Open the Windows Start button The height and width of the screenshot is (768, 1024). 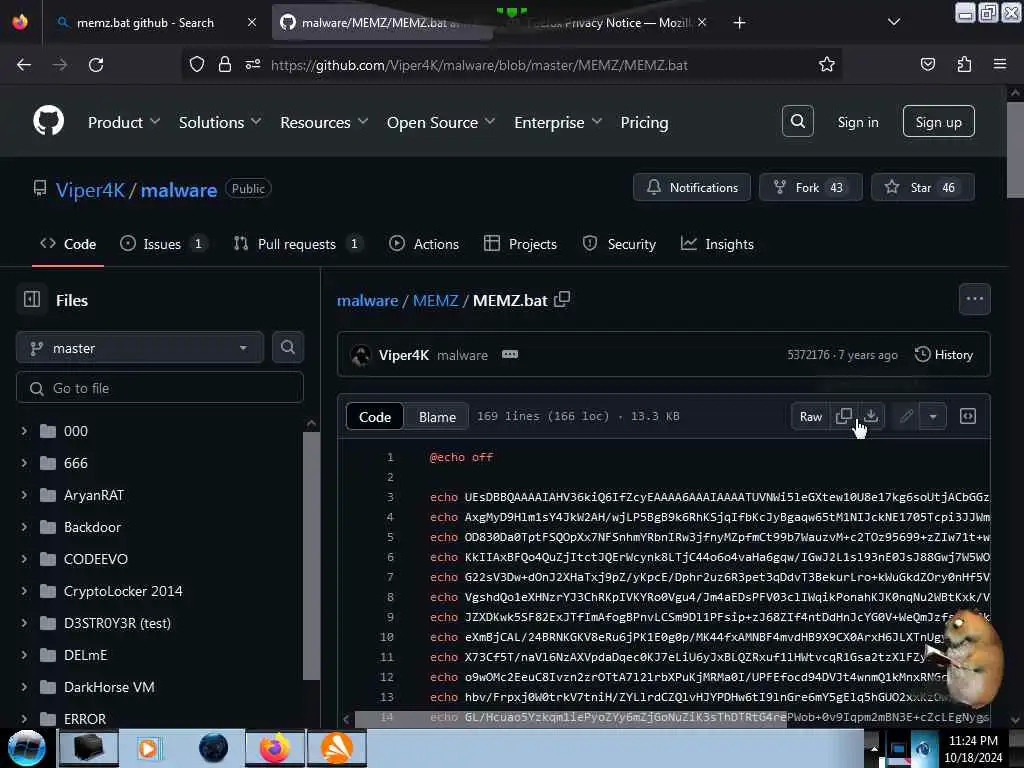click(26, 748)
